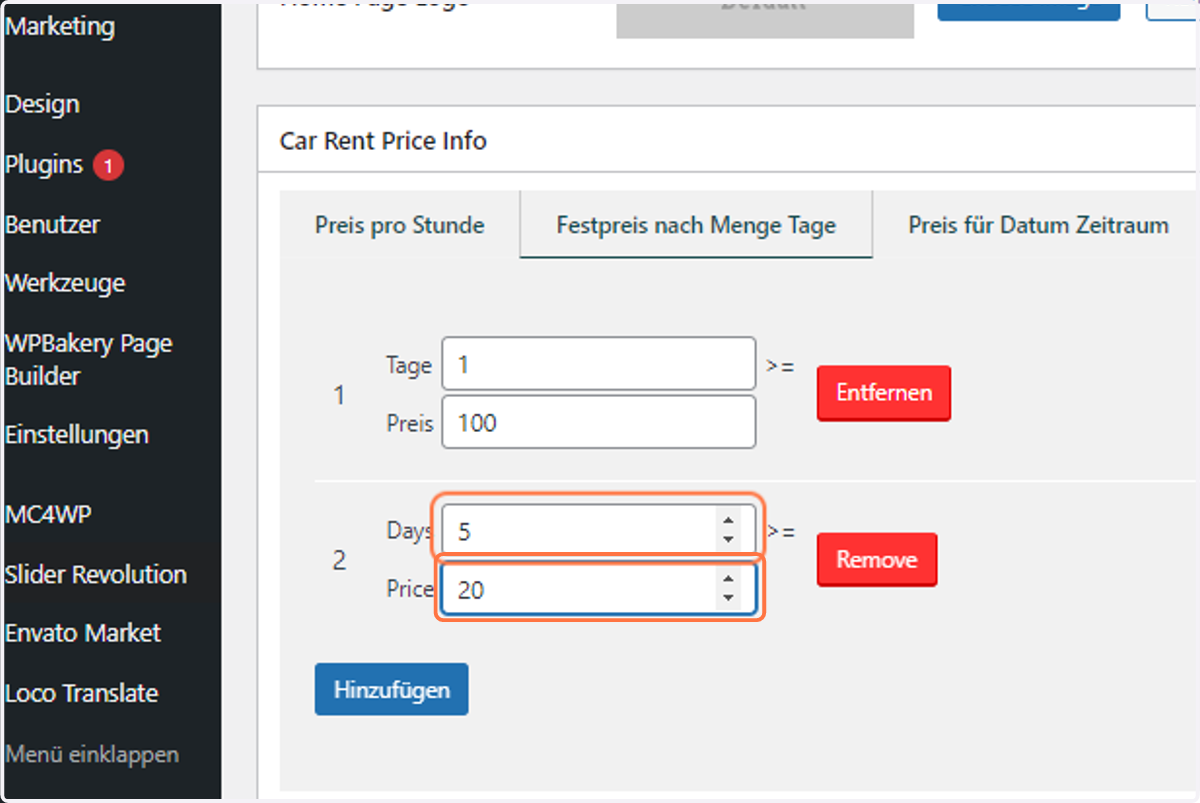Click the Tage field with value 1
1200x803 pixels.
pos(598,364)
